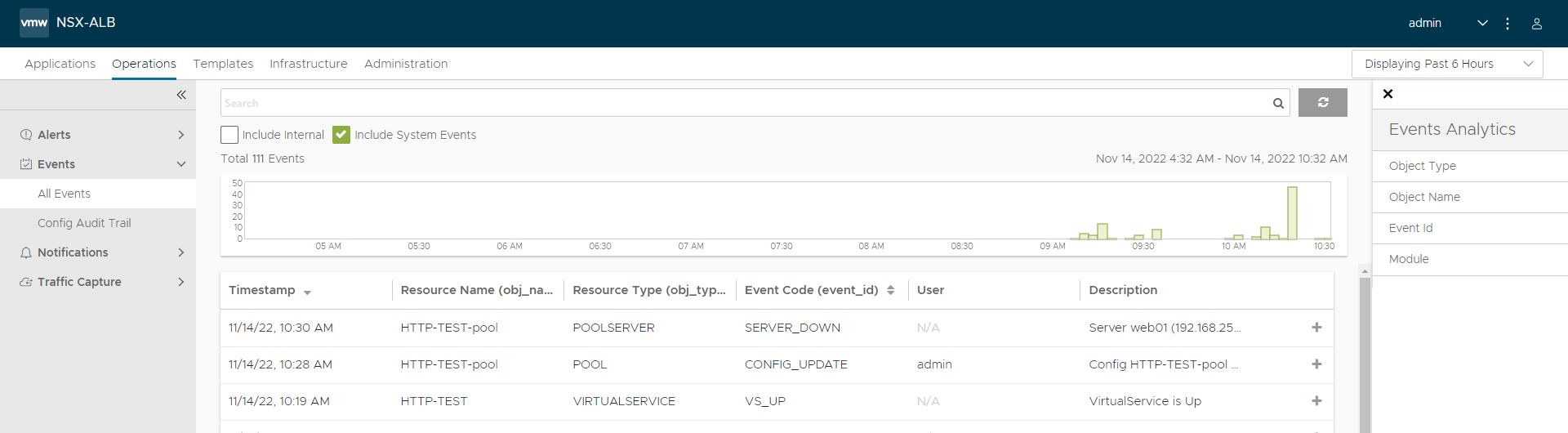The height and width of the screenshot is (433, 1568).
Task: Click VIRTUALSERVICE resource type cell
Action: point(624,401)
